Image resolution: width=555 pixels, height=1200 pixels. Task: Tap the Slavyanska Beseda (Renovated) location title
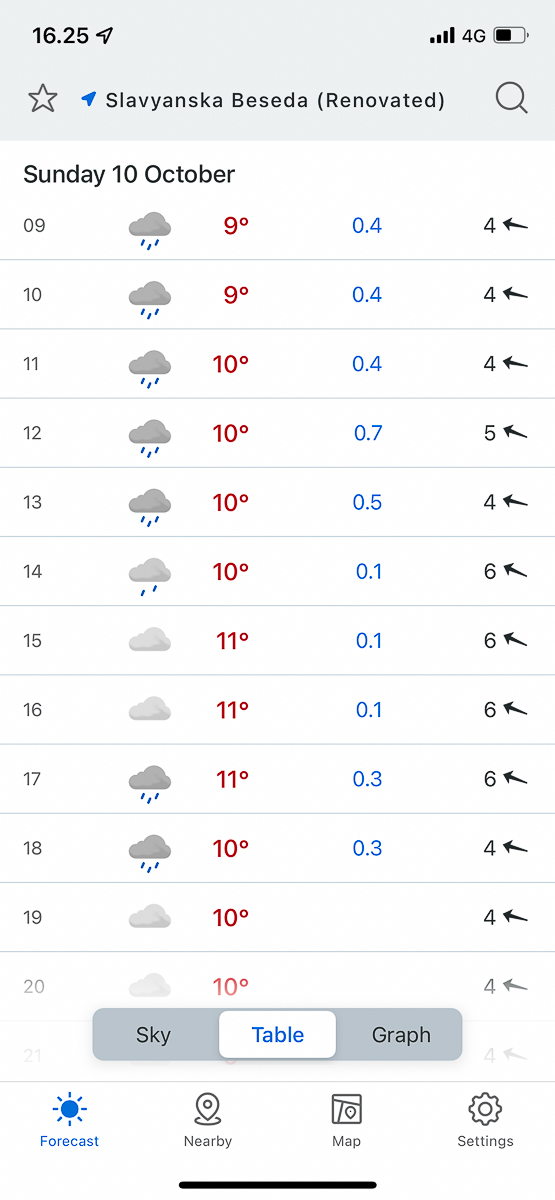coord(275,100)
